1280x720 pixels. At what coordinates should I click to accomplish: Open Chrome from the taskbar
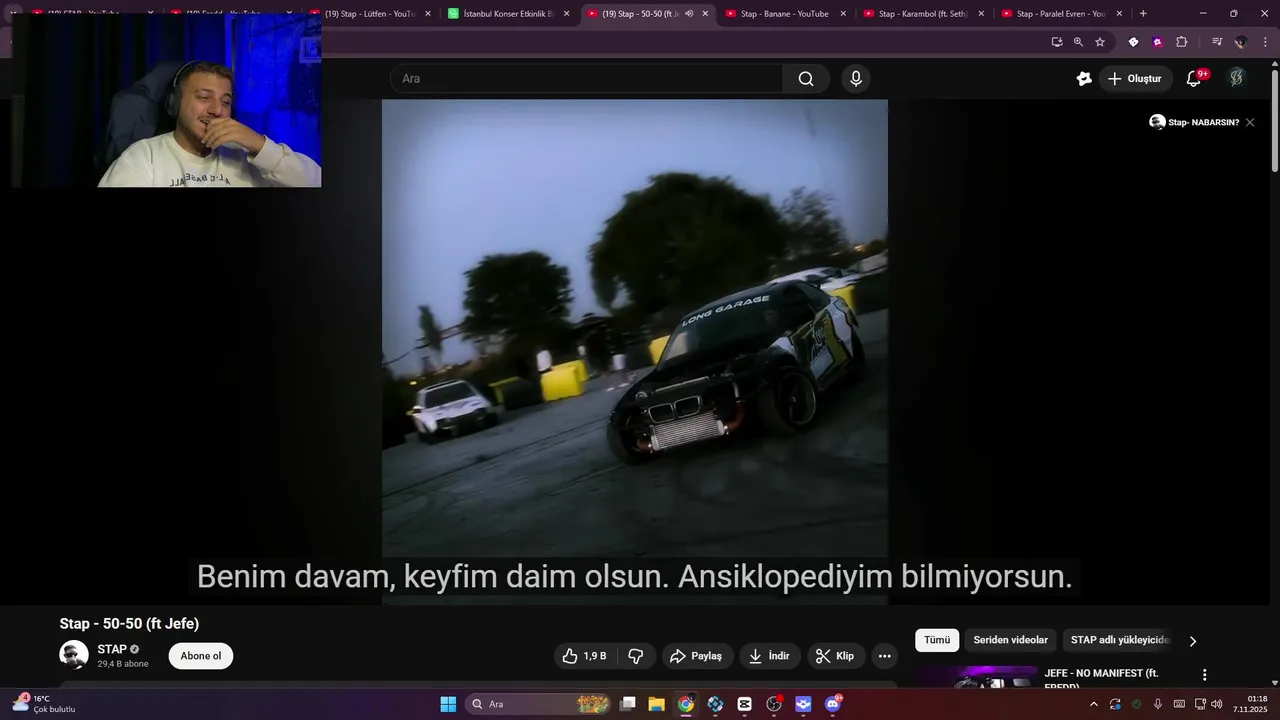click(686, 704)
